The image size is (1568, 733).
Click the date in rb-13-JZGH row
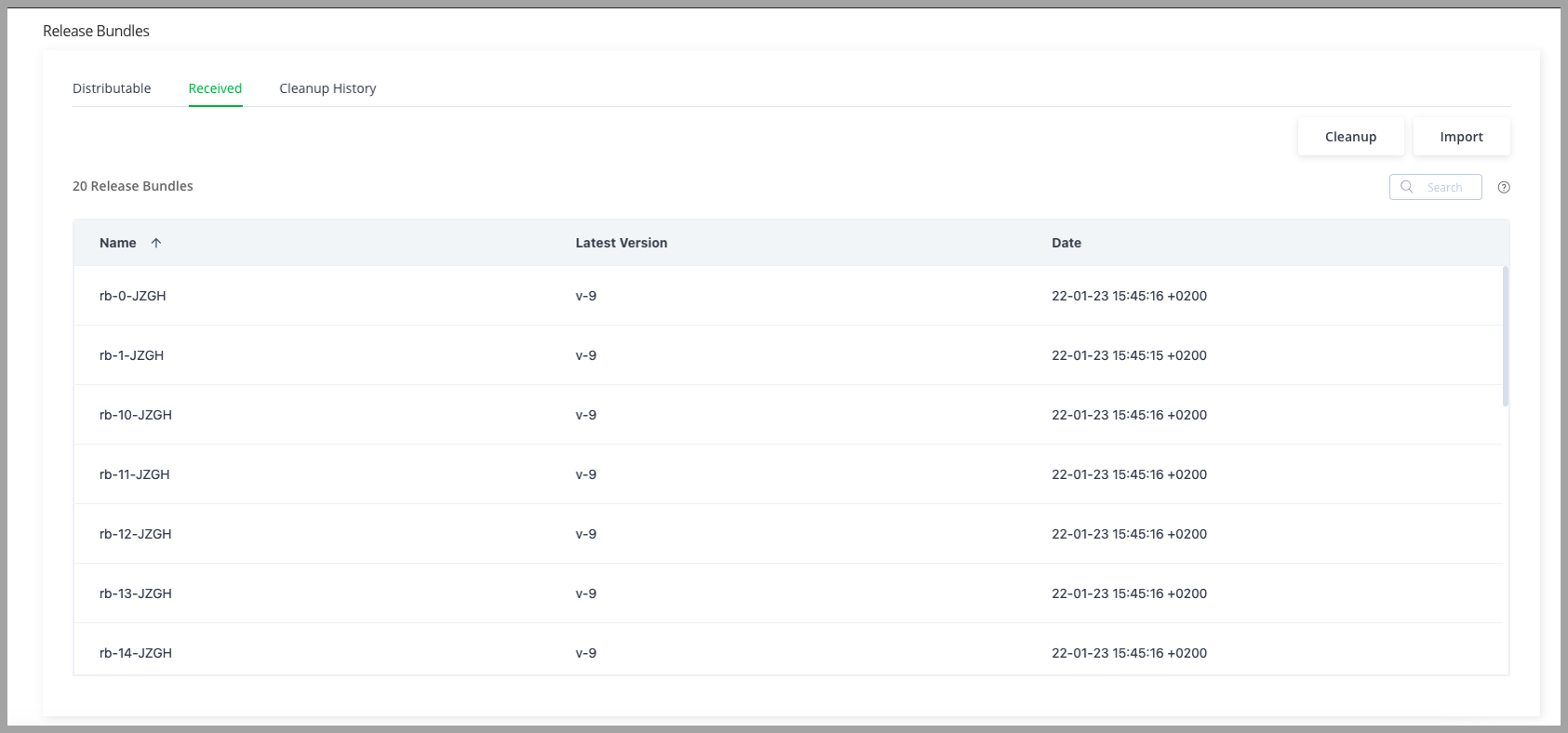click(x=1130, y=593)
